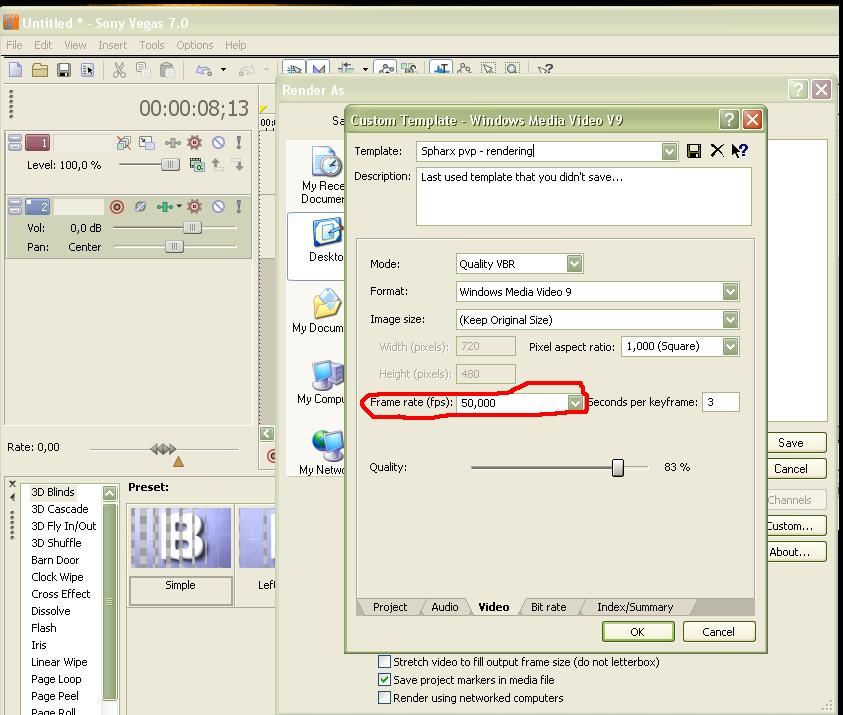Switch to the Project tab
The width and height of the screenshot is (843, 715).
click(x=390, y=607)
